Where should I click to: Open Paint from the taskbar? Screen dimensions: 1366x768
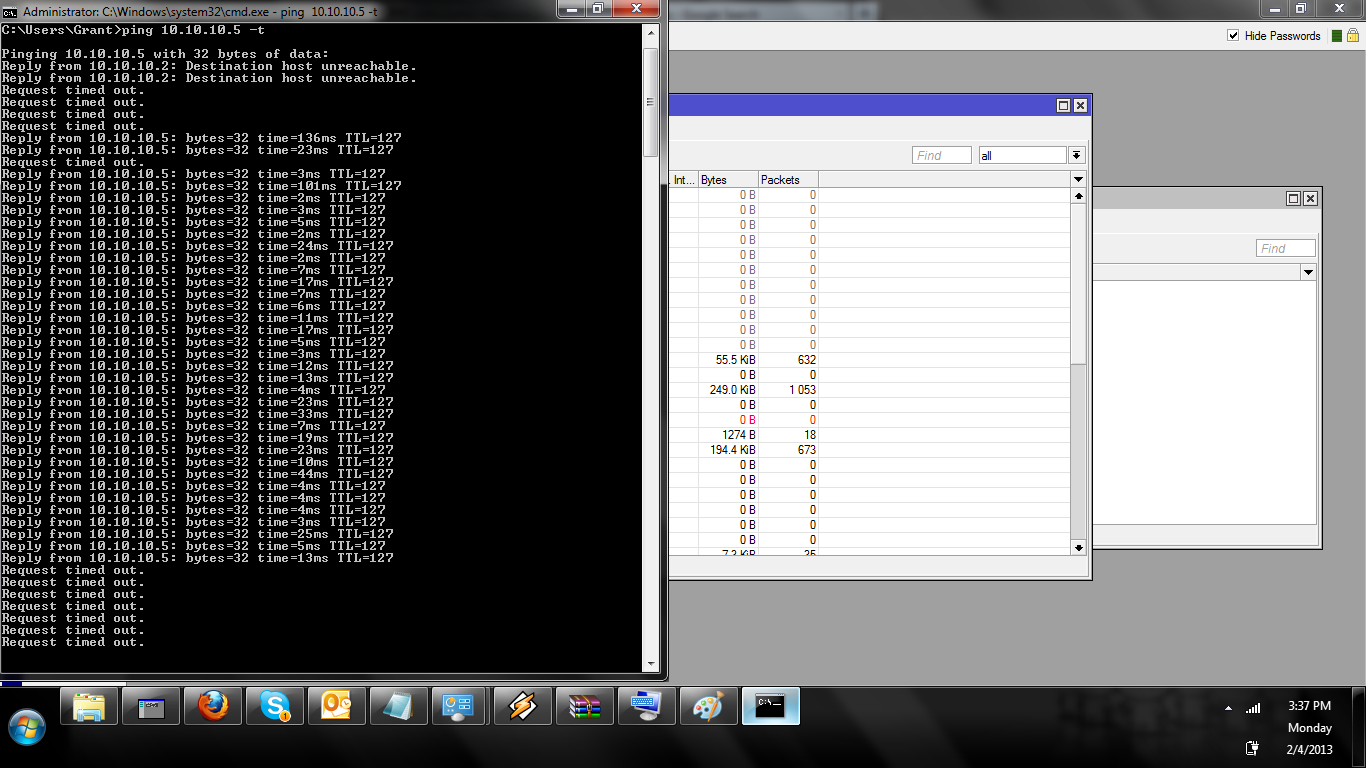point(709,707)
